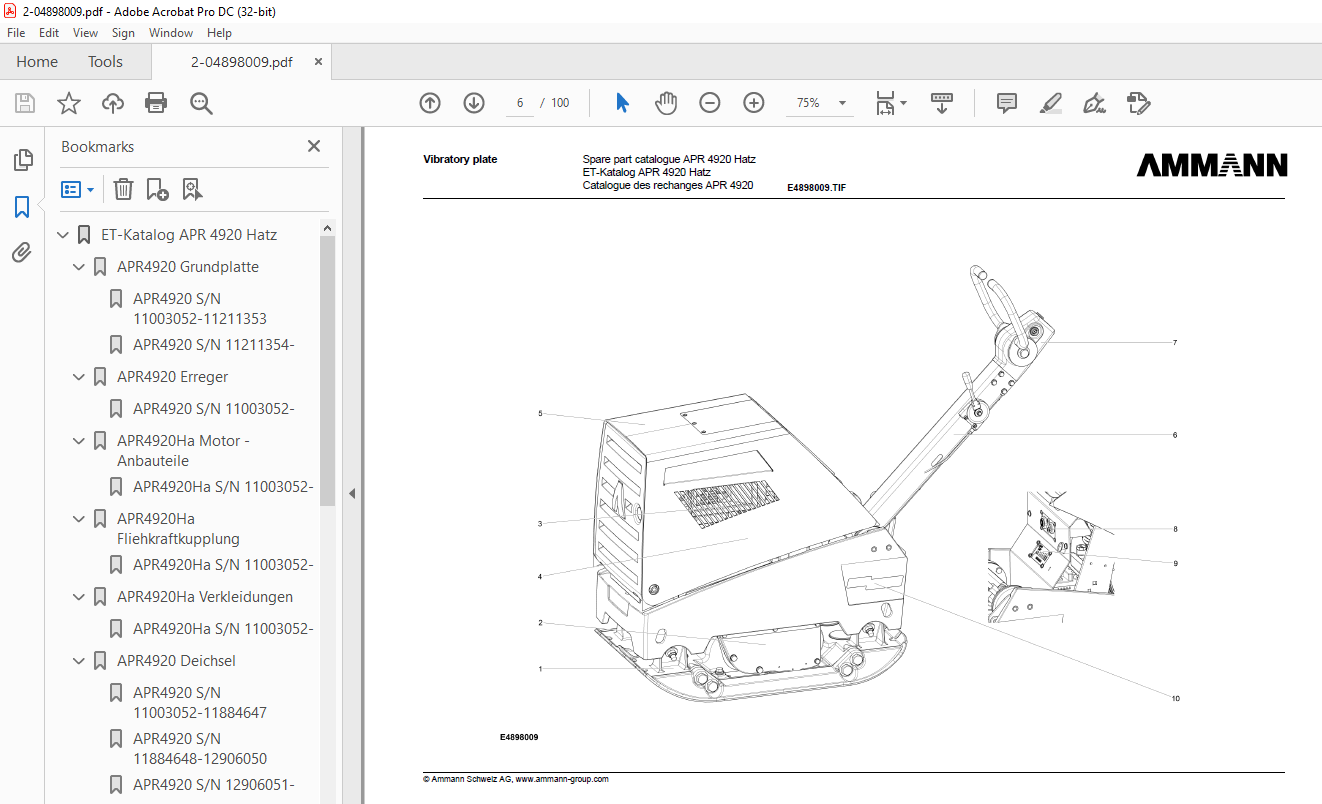Collapse the APR4920Ha Motor - Anbauteile bookmark

tap(80, 441)
